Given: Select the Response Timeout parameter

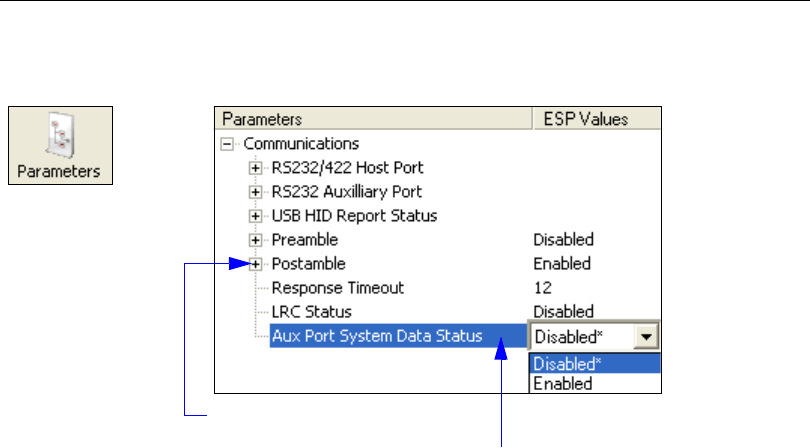Looking at the screenshot, I should (x=338, y=288).
